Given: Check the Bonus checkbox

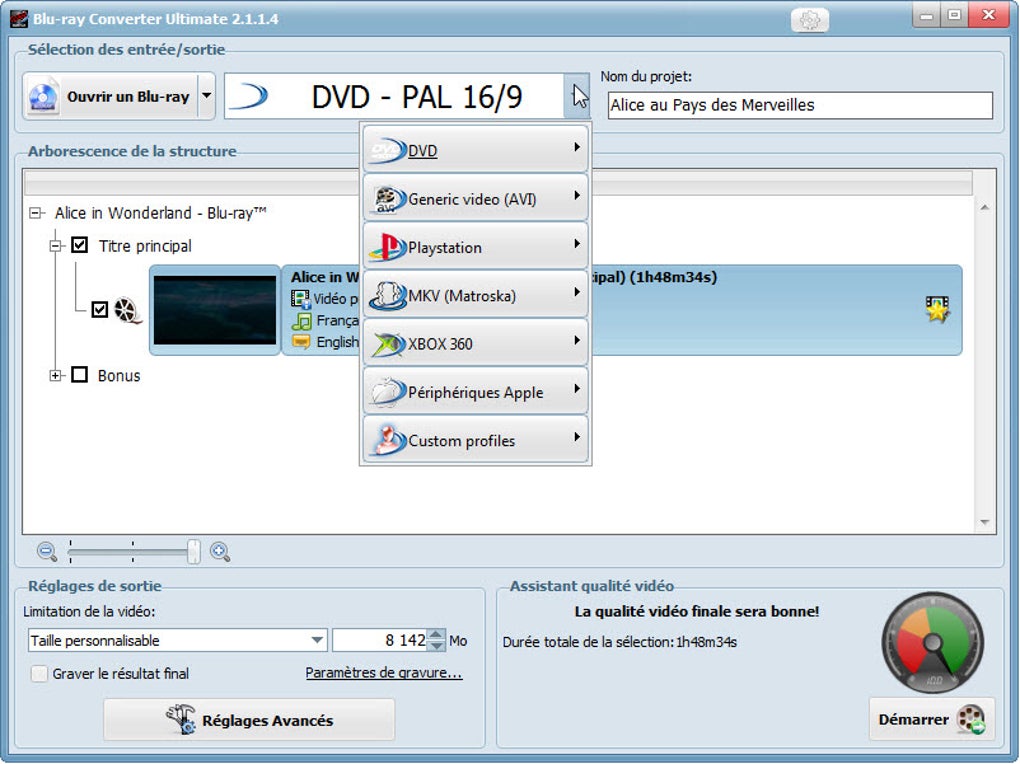Looking at the screenshot, I should coord(79,374).
